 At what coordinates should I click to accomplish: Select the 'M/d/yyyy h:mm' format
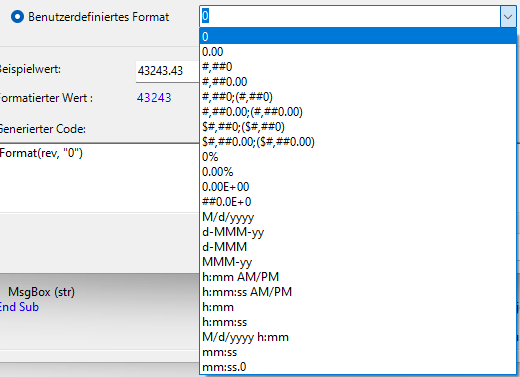coord(358,337)
